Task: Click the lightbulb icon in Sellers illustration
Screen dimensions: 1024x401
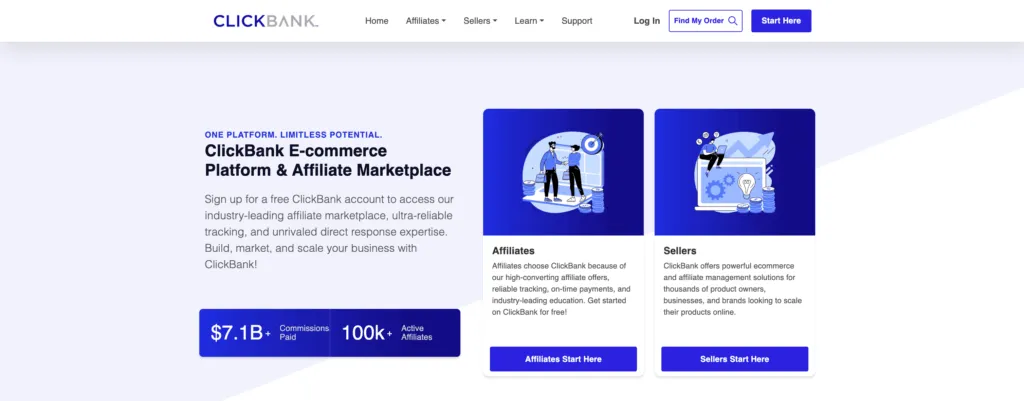Action: tap(744, 184)
